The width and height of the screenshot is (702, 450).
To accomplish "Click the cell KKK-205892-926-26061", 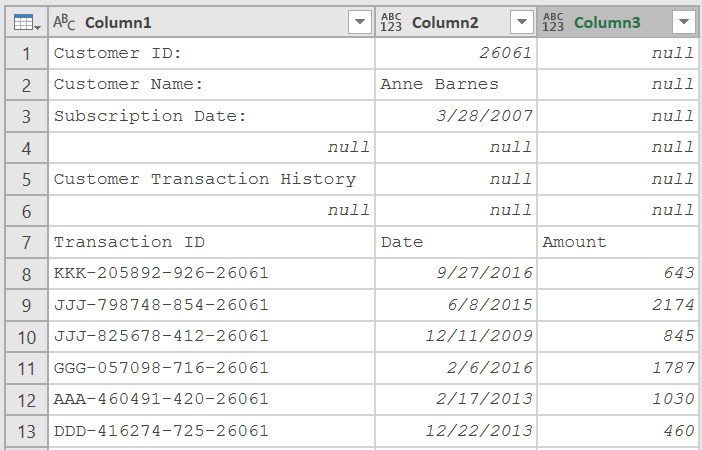I will coord(211,274).
